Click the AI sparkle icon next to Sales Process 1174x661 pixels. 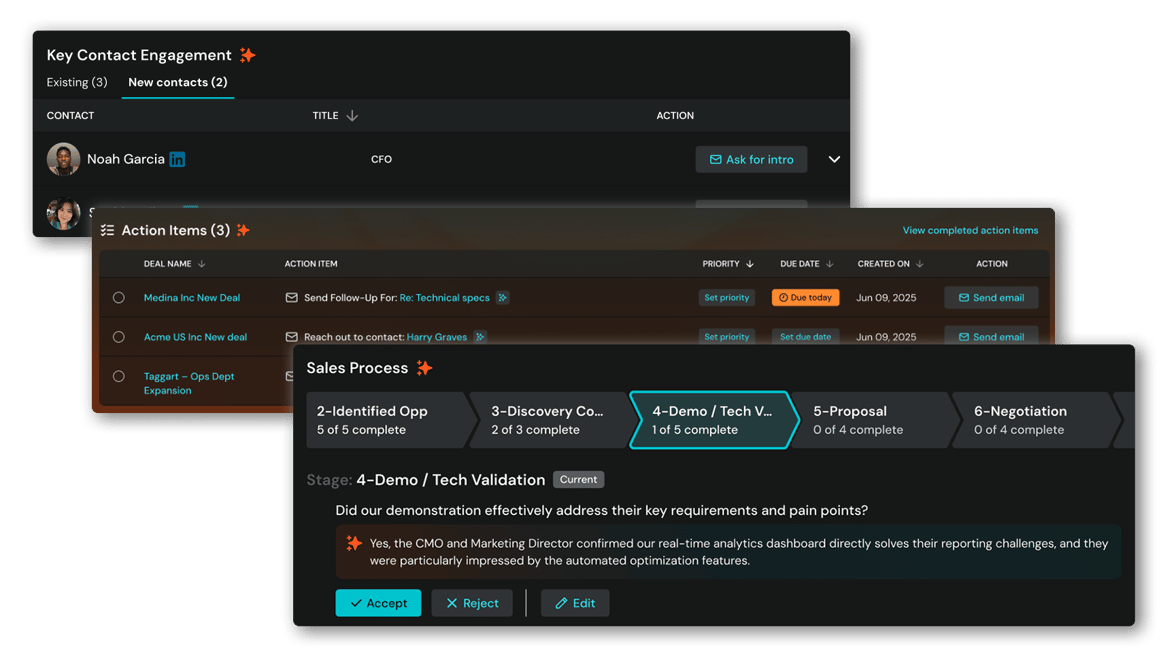click(424, 368)
